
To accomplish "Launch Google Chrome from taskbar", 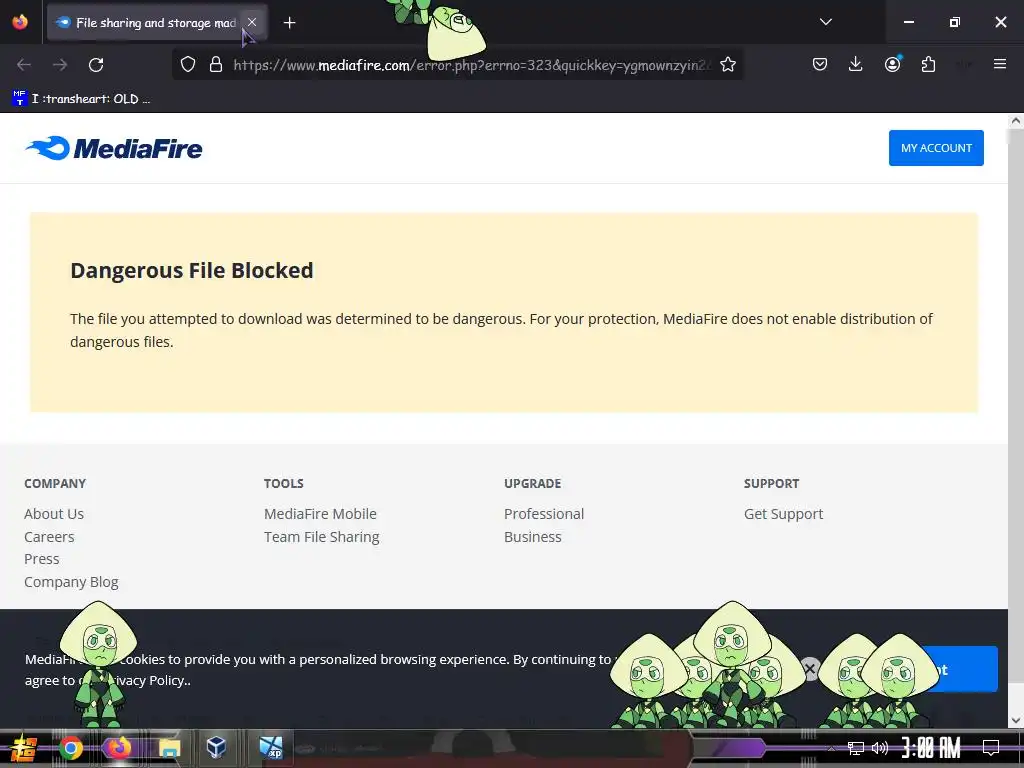I will (x=71, y=748).
